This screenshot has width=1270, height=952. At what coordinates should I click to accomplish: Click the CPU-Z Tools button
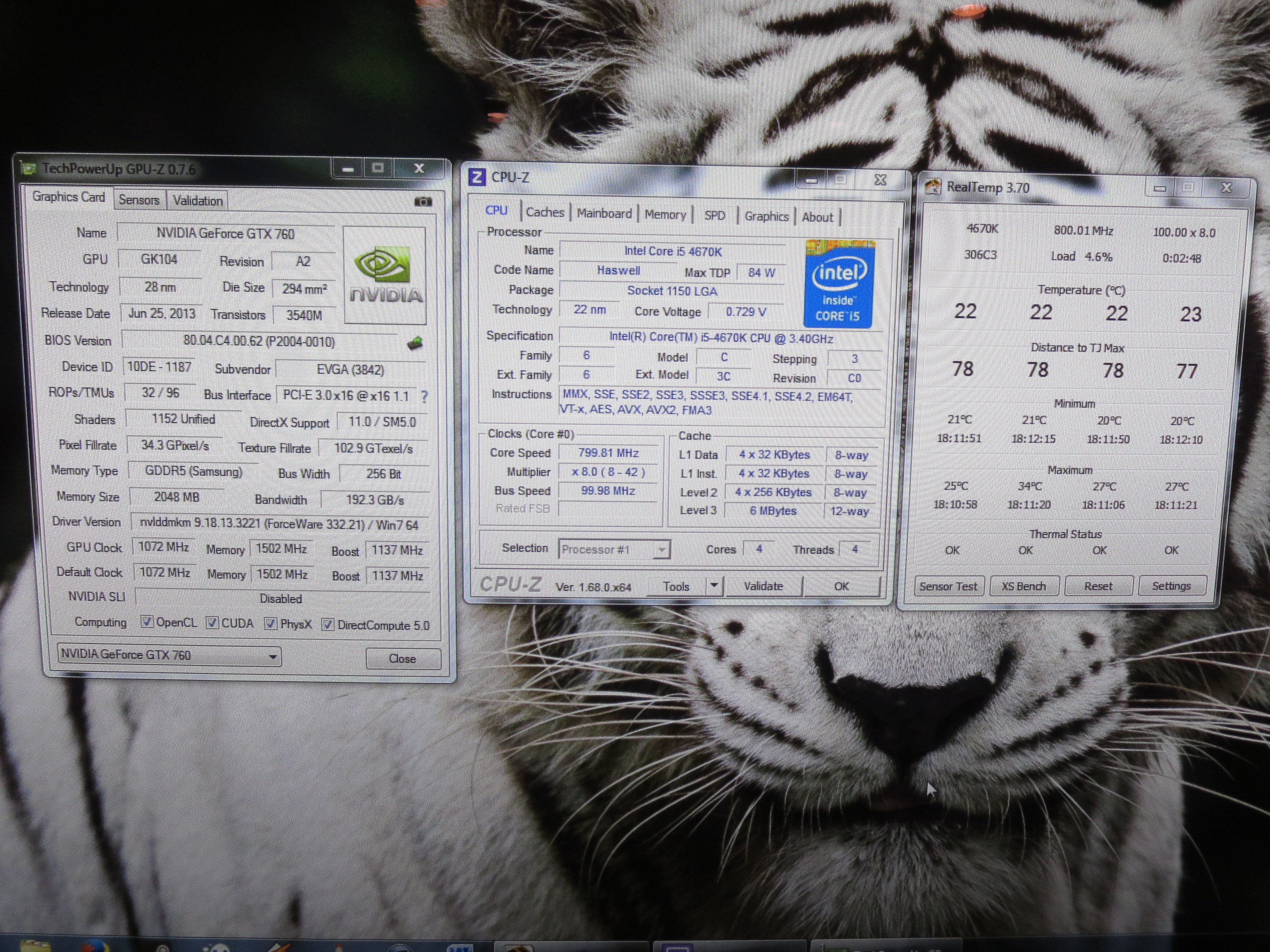pyautogui.click(x=676, y=586)
